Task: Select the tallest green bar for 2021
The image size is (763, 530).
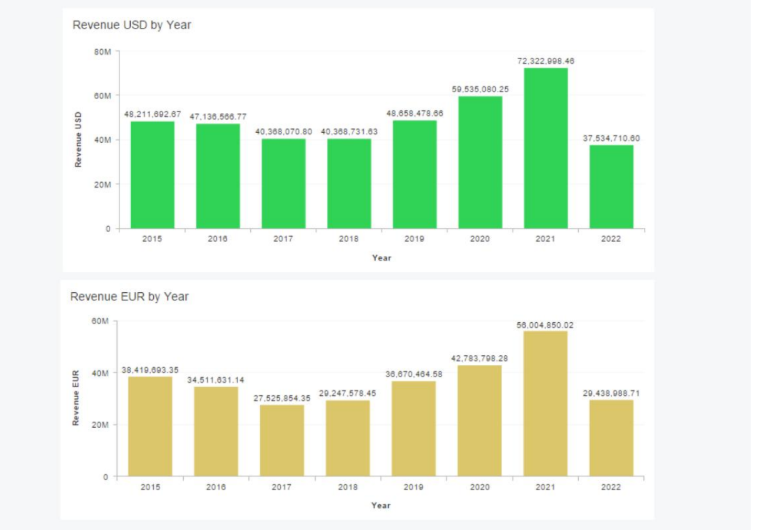Action: [x=545, y=148]
